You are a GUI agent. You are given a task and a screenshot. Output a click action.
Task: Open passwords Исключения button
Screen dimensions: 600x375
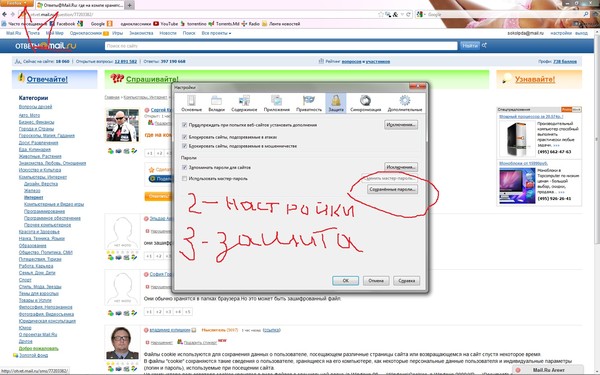(401, 167)
